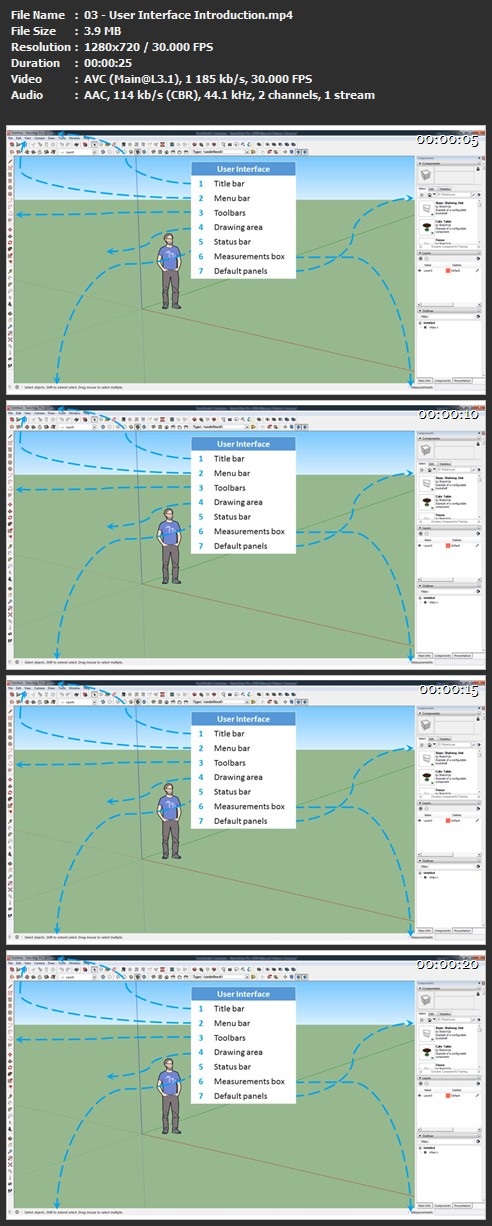Click the Cafe Table component thumbnail in 00:00:05 frame
This screenshot has height=1226, width=492.
426,227
